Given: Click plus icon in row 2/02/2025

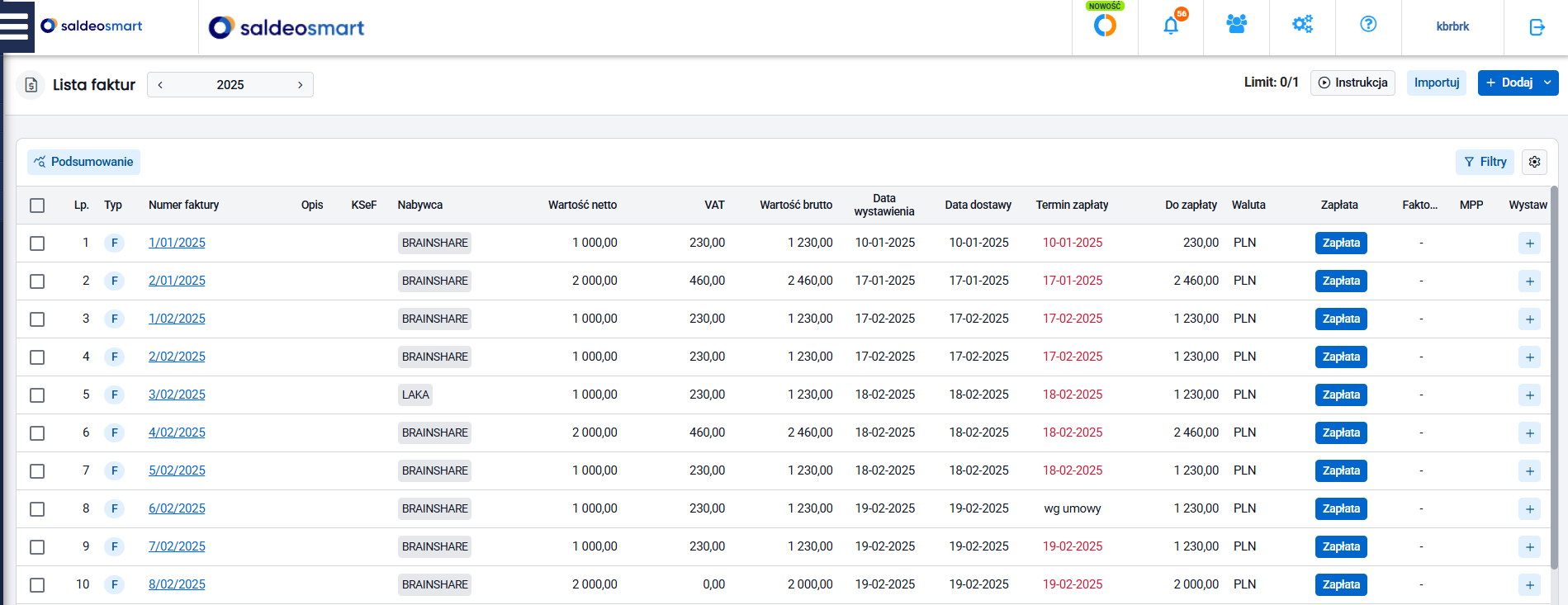Looking at the screenshot, I should coord(1529,357).
